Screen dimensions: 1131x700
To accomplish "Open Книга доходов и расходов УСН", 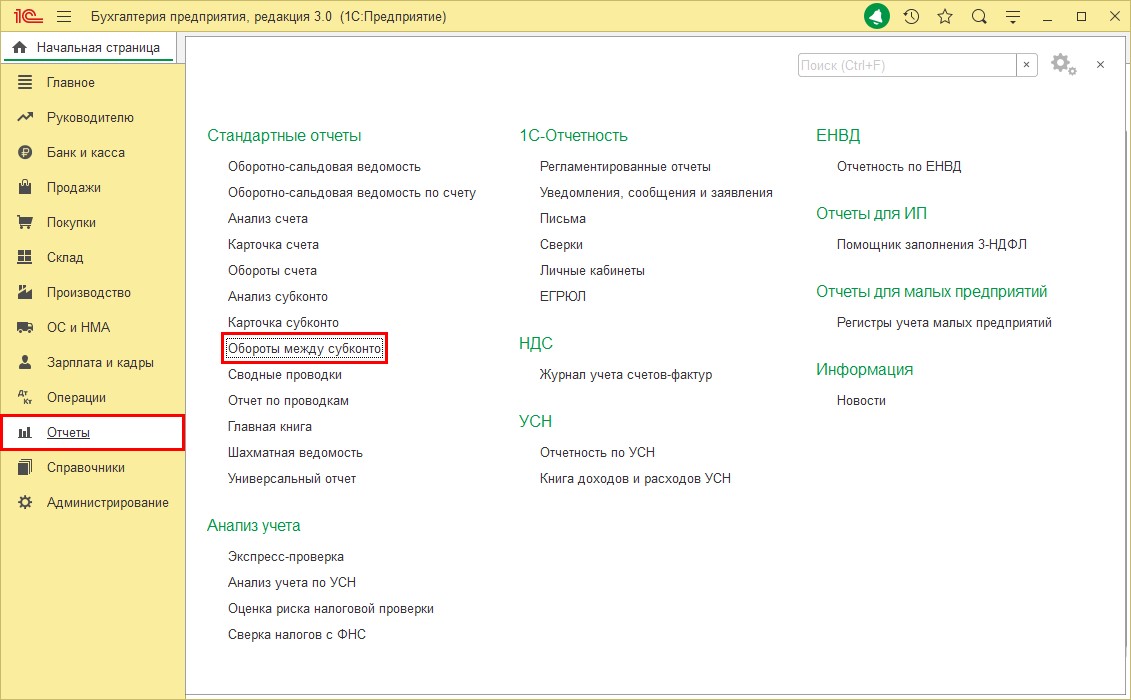I will point(635,478).
